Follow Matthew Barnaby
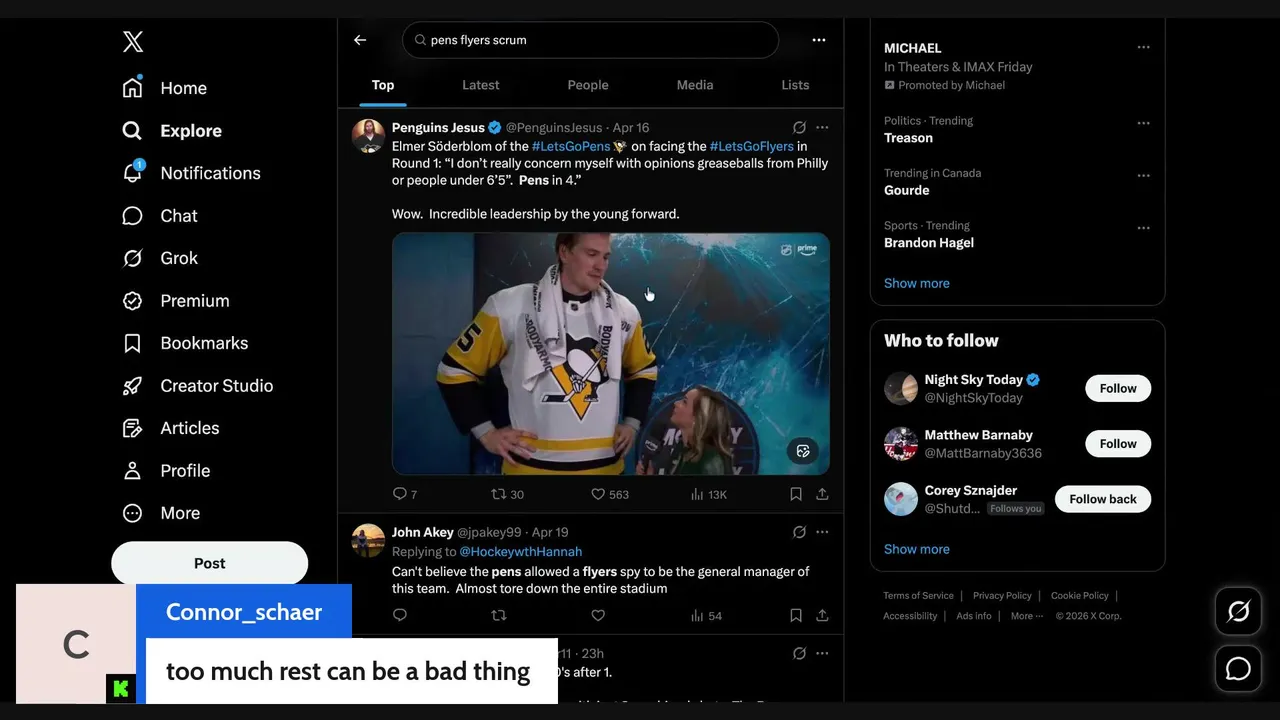The width and height of the screenshot is (1280, 720). [x=1118, y=444]
